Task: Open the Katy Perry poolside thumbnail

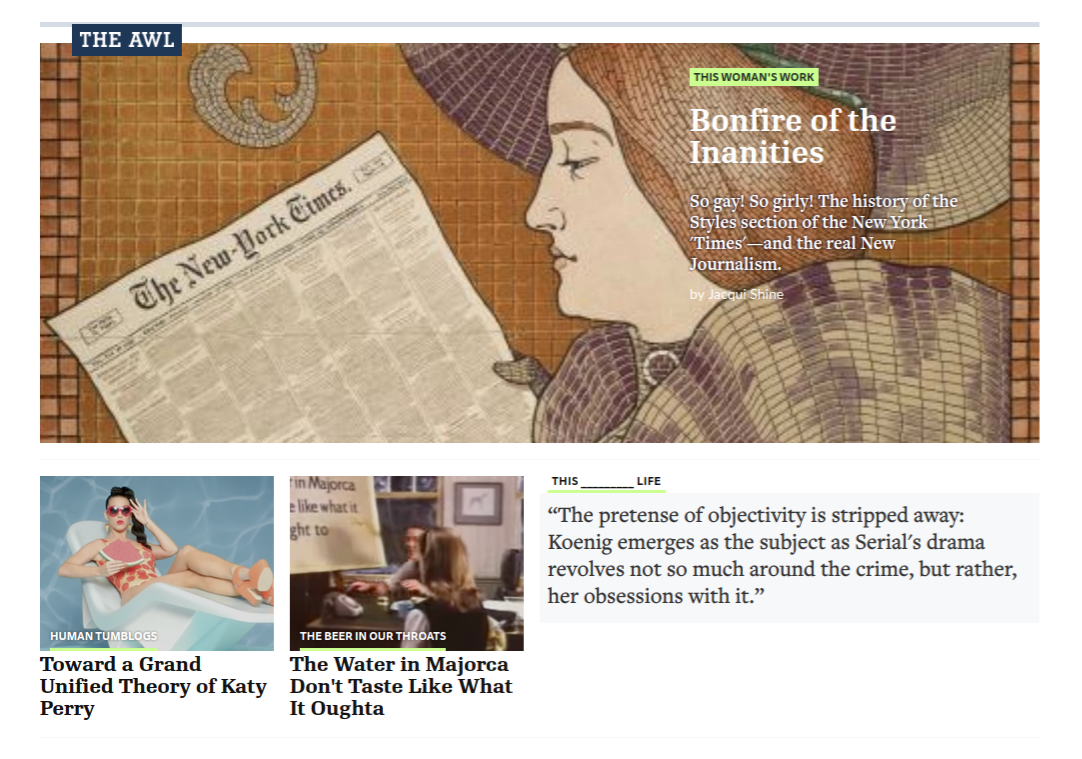Action: point(157,563)
